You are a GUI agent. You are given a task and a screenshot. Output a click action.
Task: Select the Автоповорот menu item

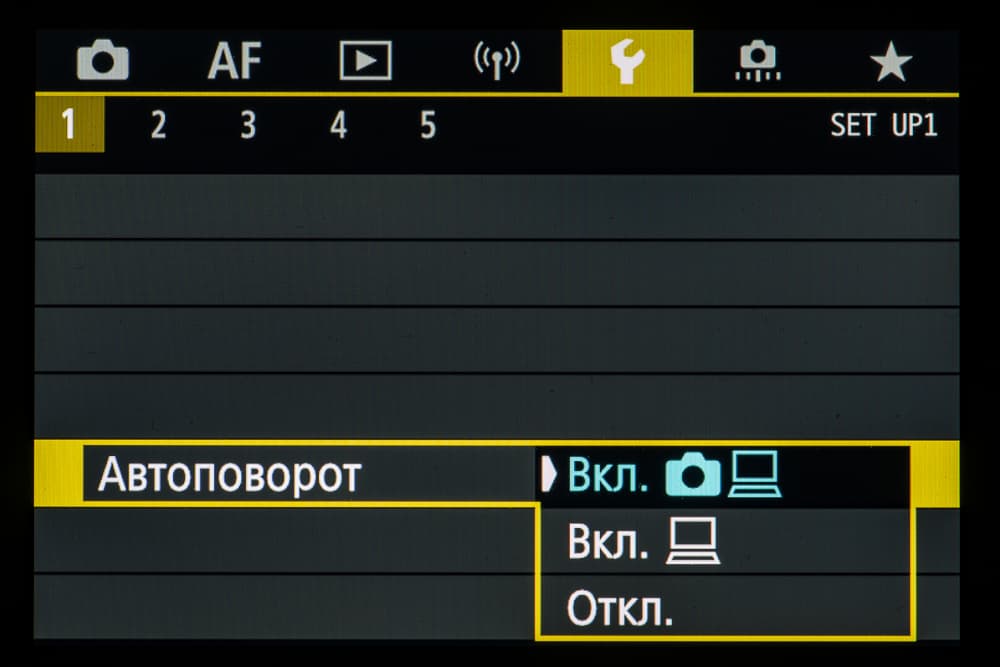229,475
